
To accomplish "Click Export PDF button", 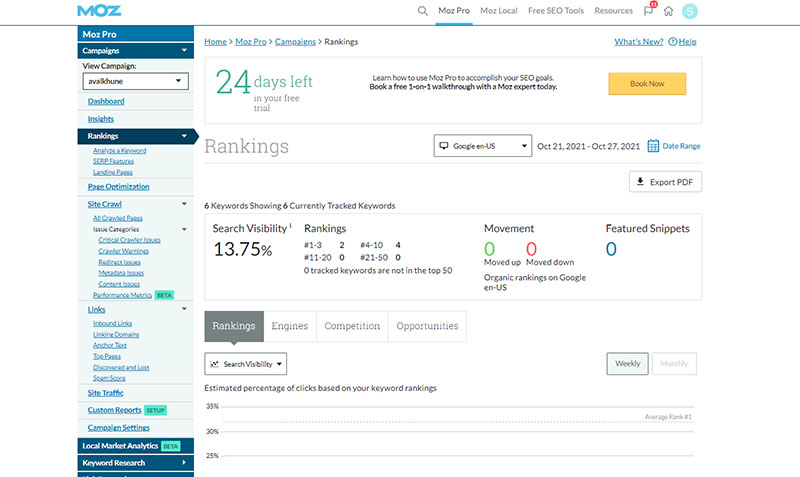I will point(665,182).
